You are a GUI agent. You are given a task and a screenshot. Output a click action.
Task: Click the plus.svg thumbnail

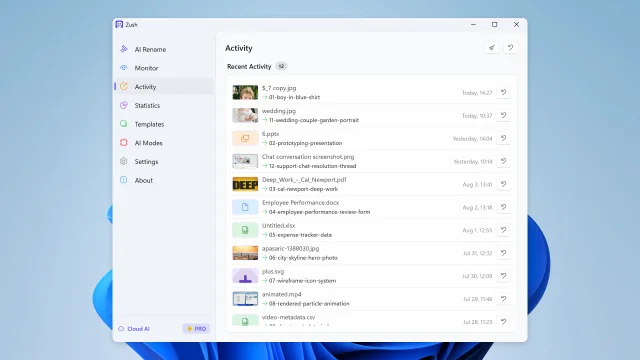coord(245,276)
